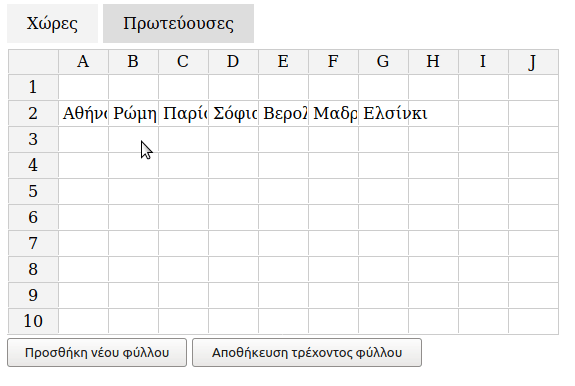575x386 pixels.
Task: Click column header H
Action: coord(433,62)
